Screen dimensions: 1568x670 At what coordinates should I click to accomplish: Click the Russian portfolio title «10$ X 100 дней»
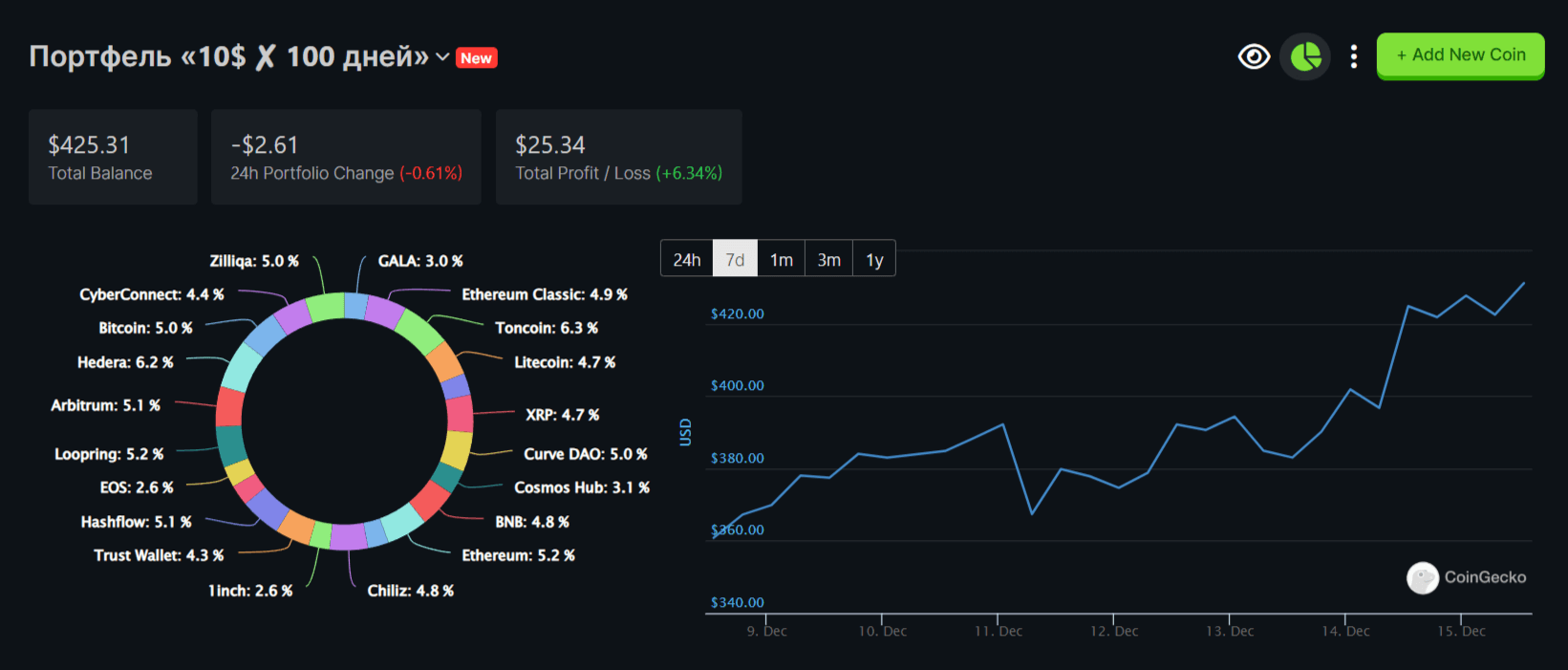[229, 56]
